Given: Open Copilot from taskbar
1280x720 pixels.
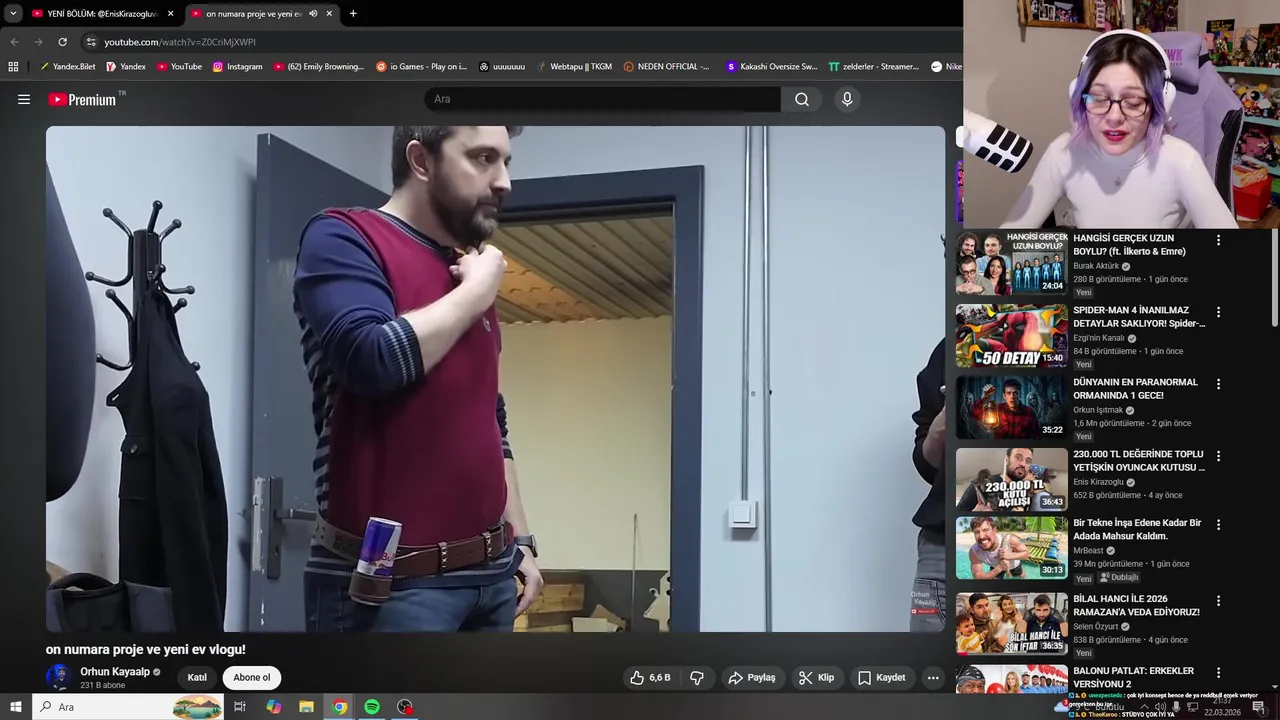Looking at the screenshot, I should pos(273,707).
